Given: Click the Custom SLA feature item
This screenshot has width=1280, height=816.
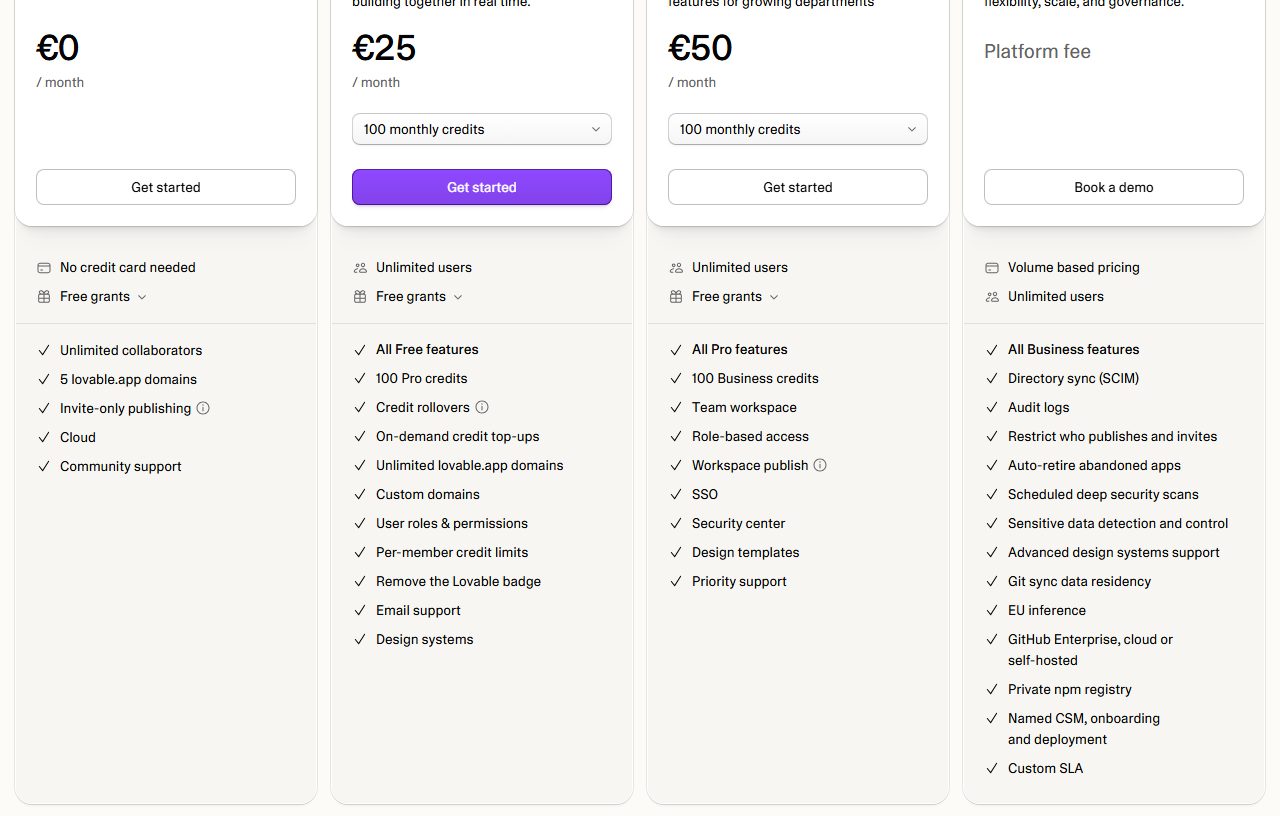Looking at the screenshot, I should click(x=1045, y=768).
